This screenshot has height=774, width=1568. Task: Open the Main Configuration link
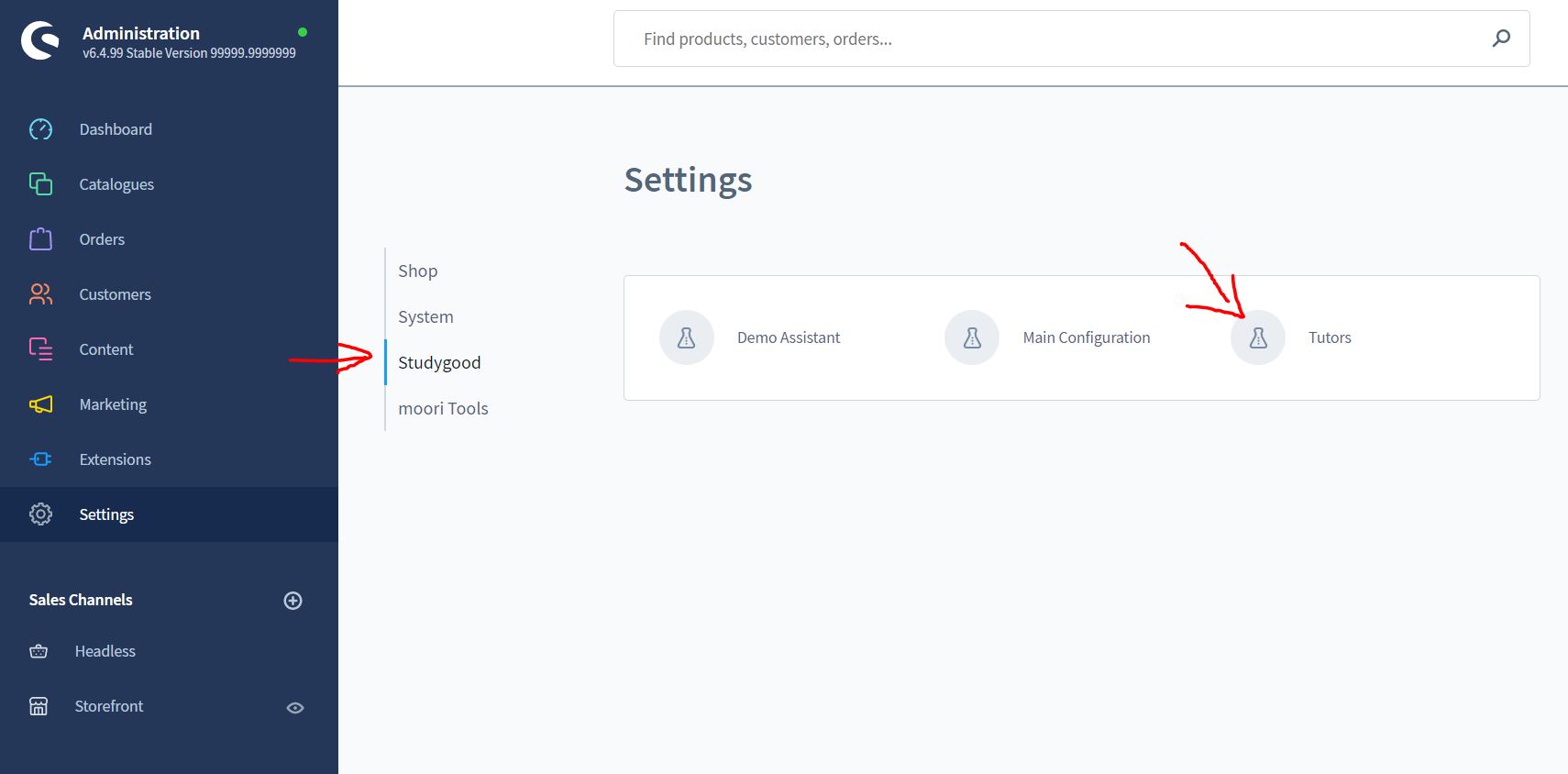pyautogui.click(x=1086, y=337)
